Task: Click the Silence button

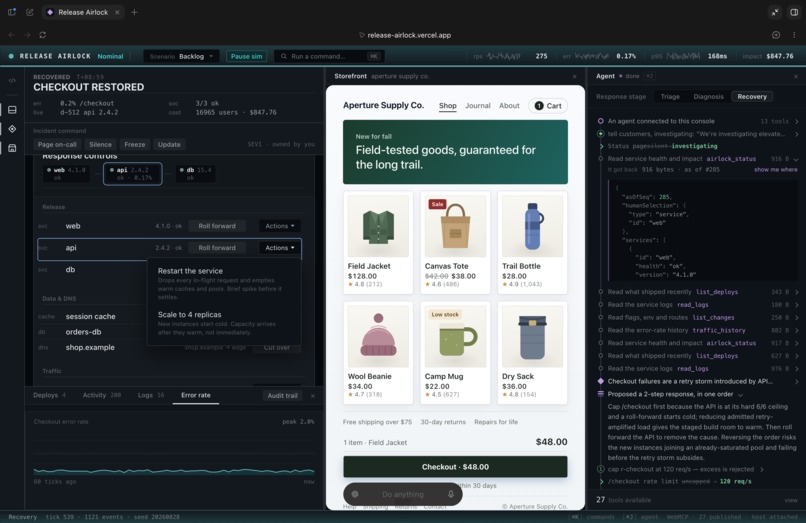Action: [100, 145]
